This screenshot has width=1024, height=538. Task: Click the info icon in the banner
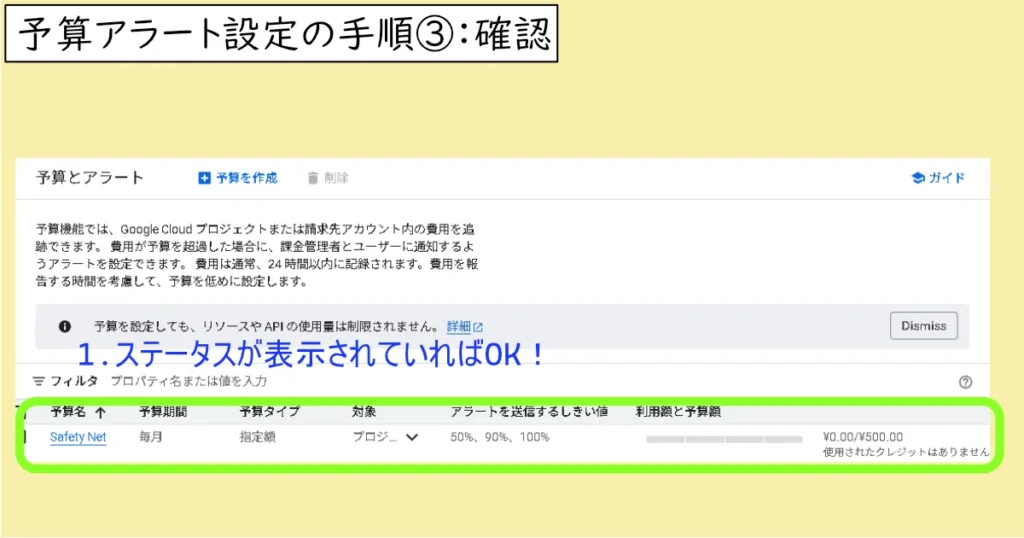click(x=65, y=326)
